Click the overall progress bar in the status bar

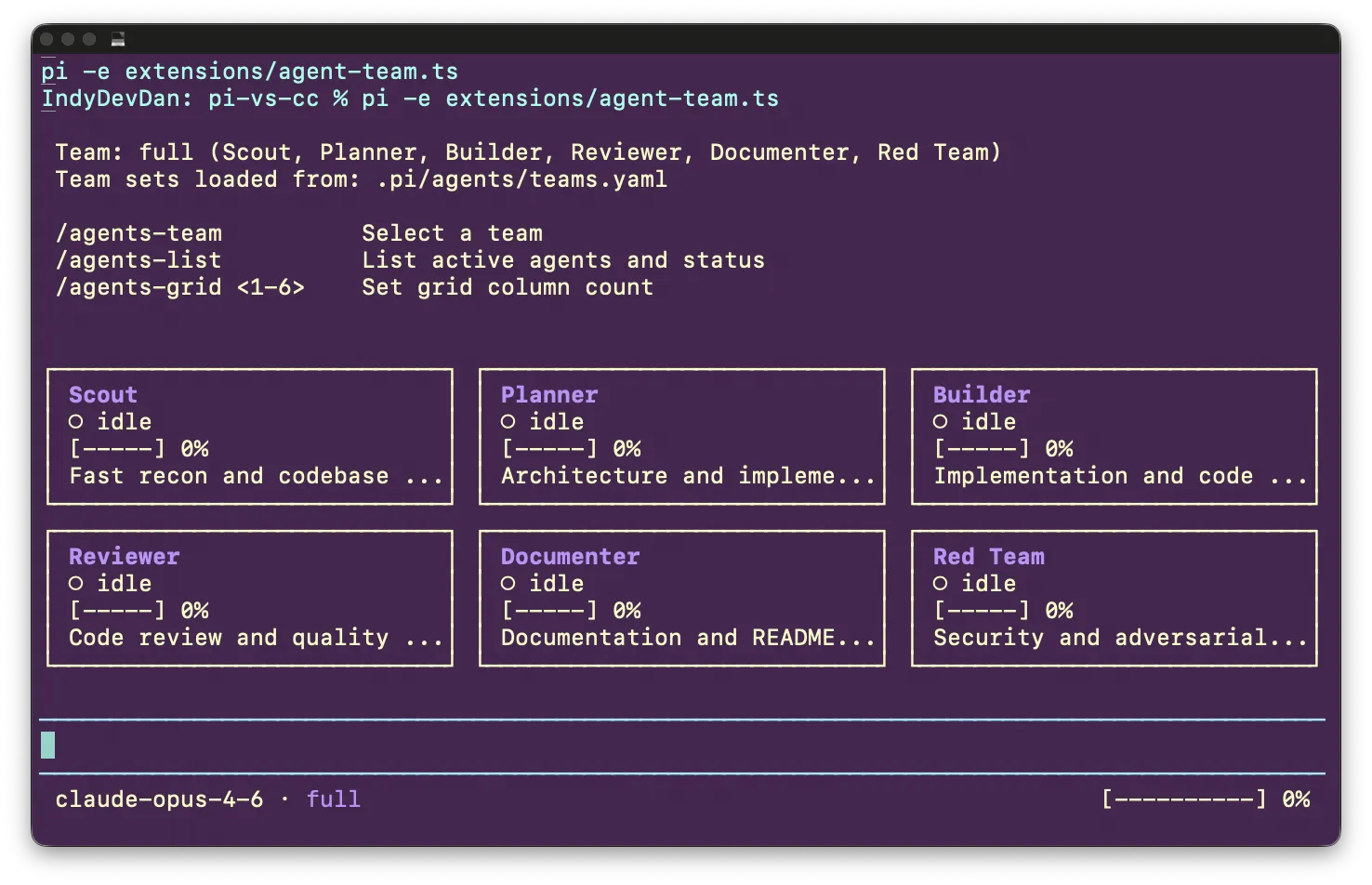click(x=1182, y=798)
